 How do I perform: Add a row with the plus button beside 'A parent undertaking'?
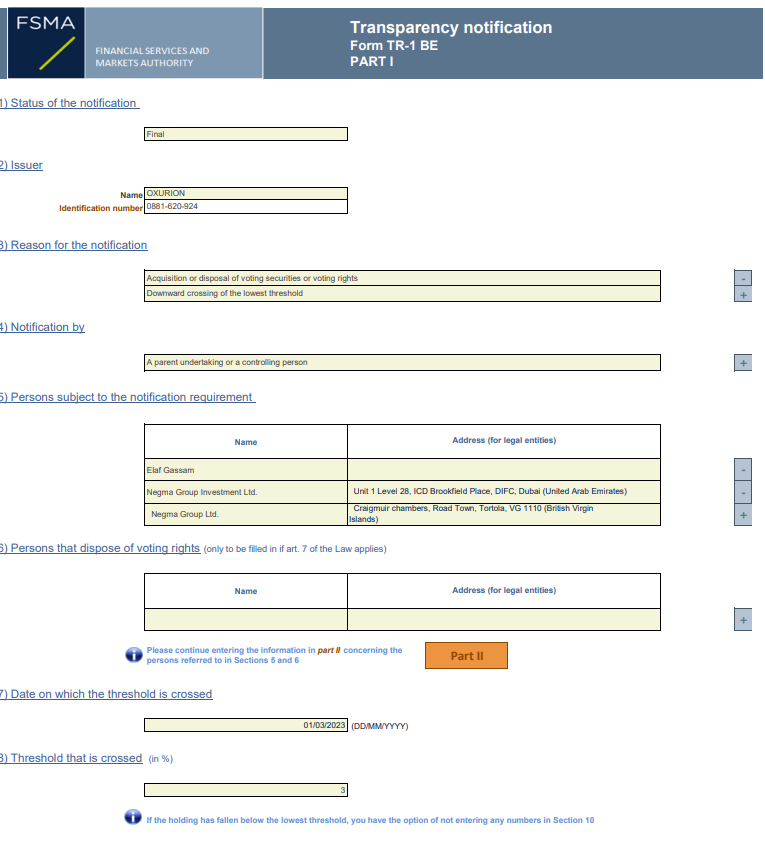point(743,363)
